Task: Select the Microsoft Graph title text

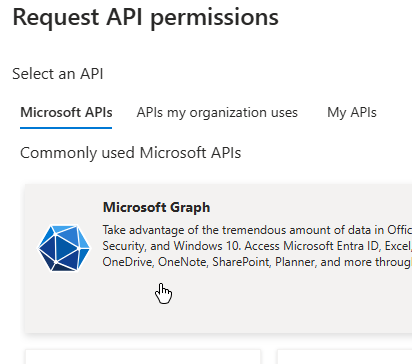Action: click(156, 207)
